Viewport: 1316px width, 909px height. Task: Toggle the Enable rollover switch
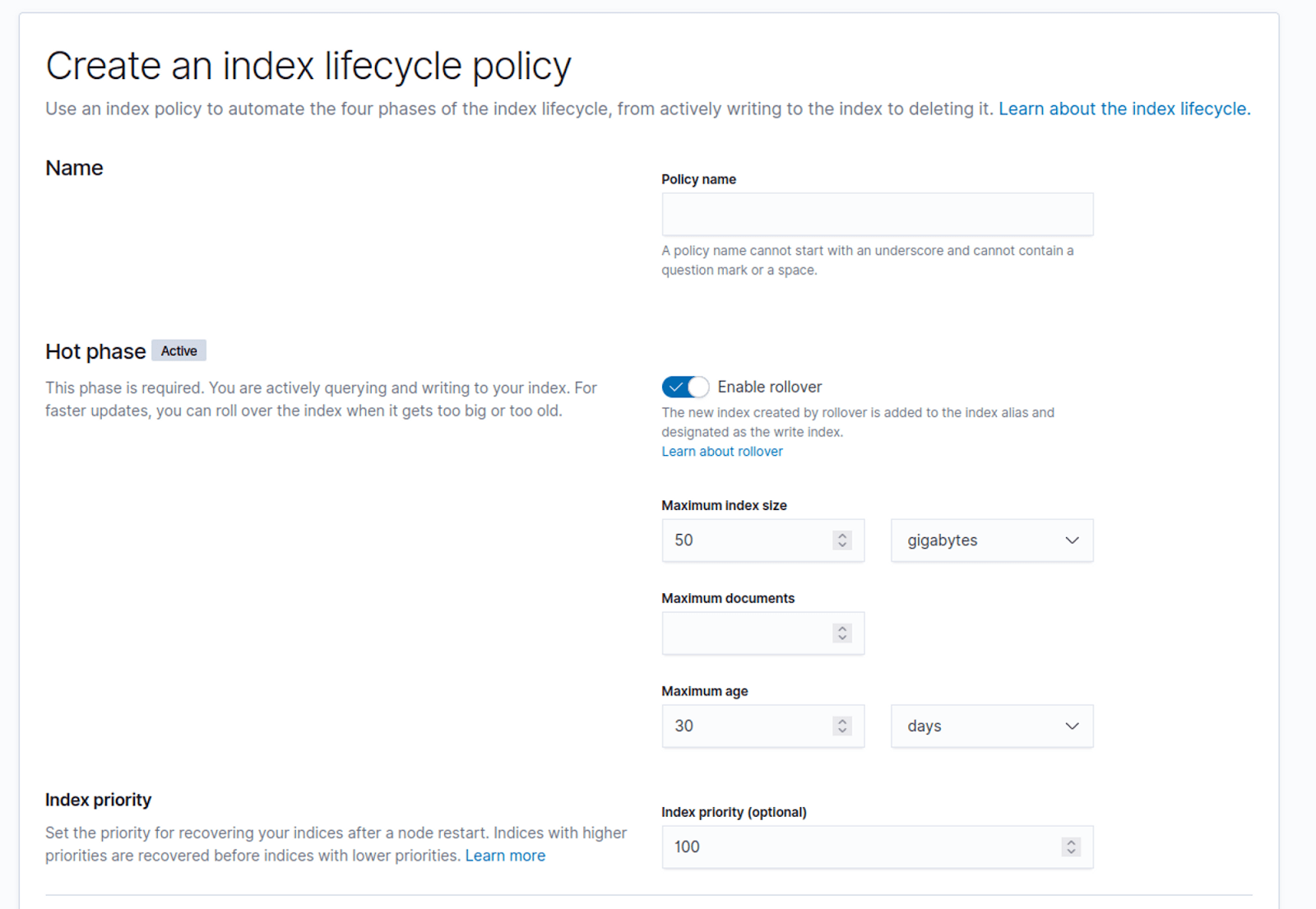click(x=684, y=387)
